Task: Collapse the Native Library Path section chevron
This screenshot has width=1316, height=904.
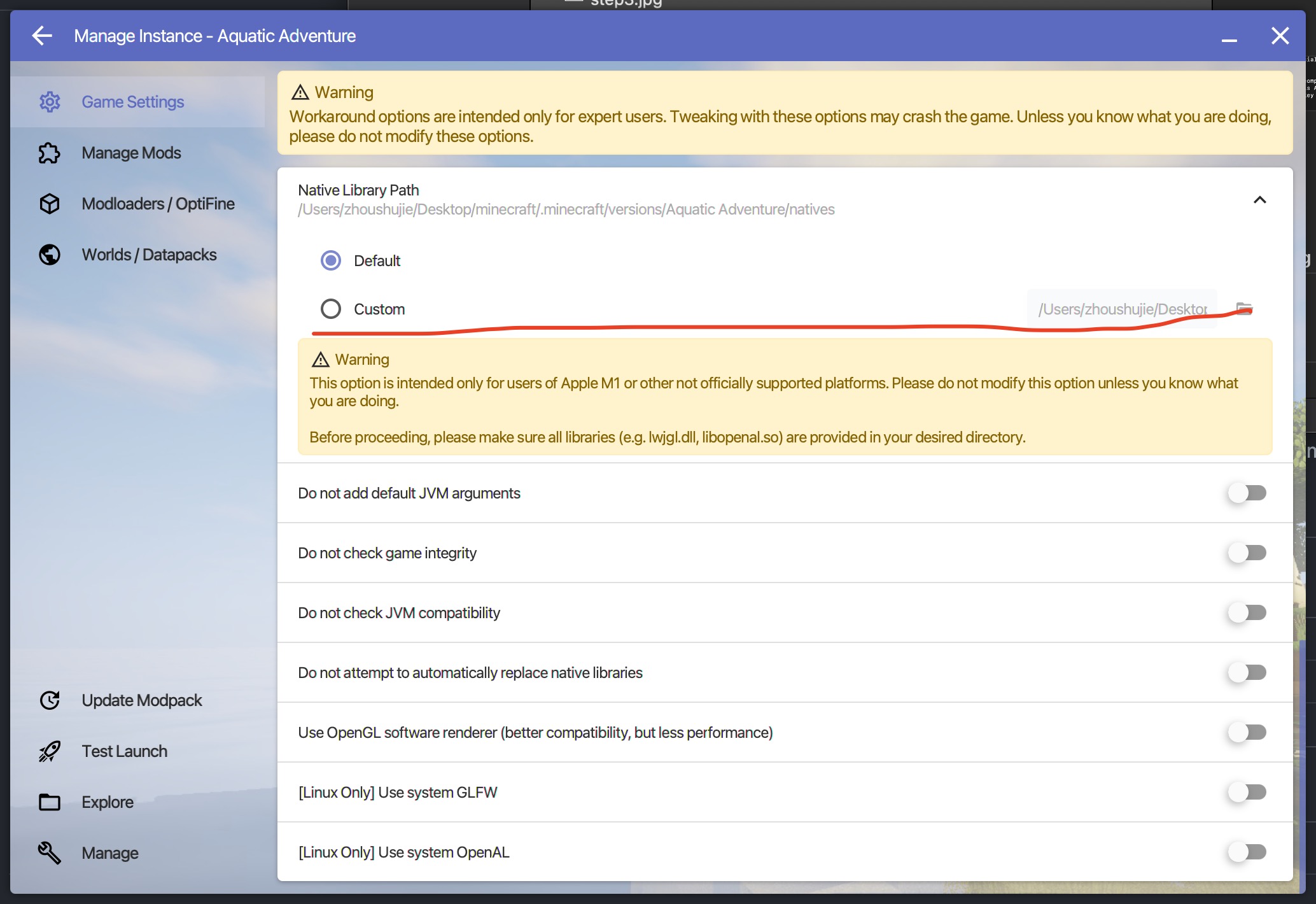Action: pyautogui.click(x=1259, y=200)
